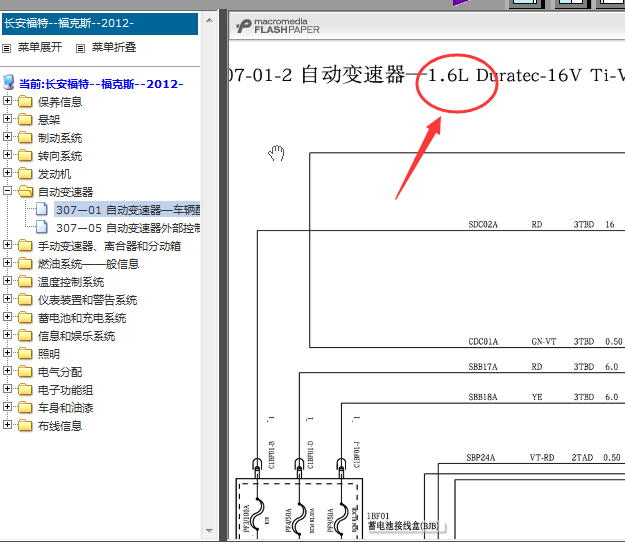Click the folder icon of 温度控制系统
The width and height of the screenshot is (625, 542).
pos(25,281)
